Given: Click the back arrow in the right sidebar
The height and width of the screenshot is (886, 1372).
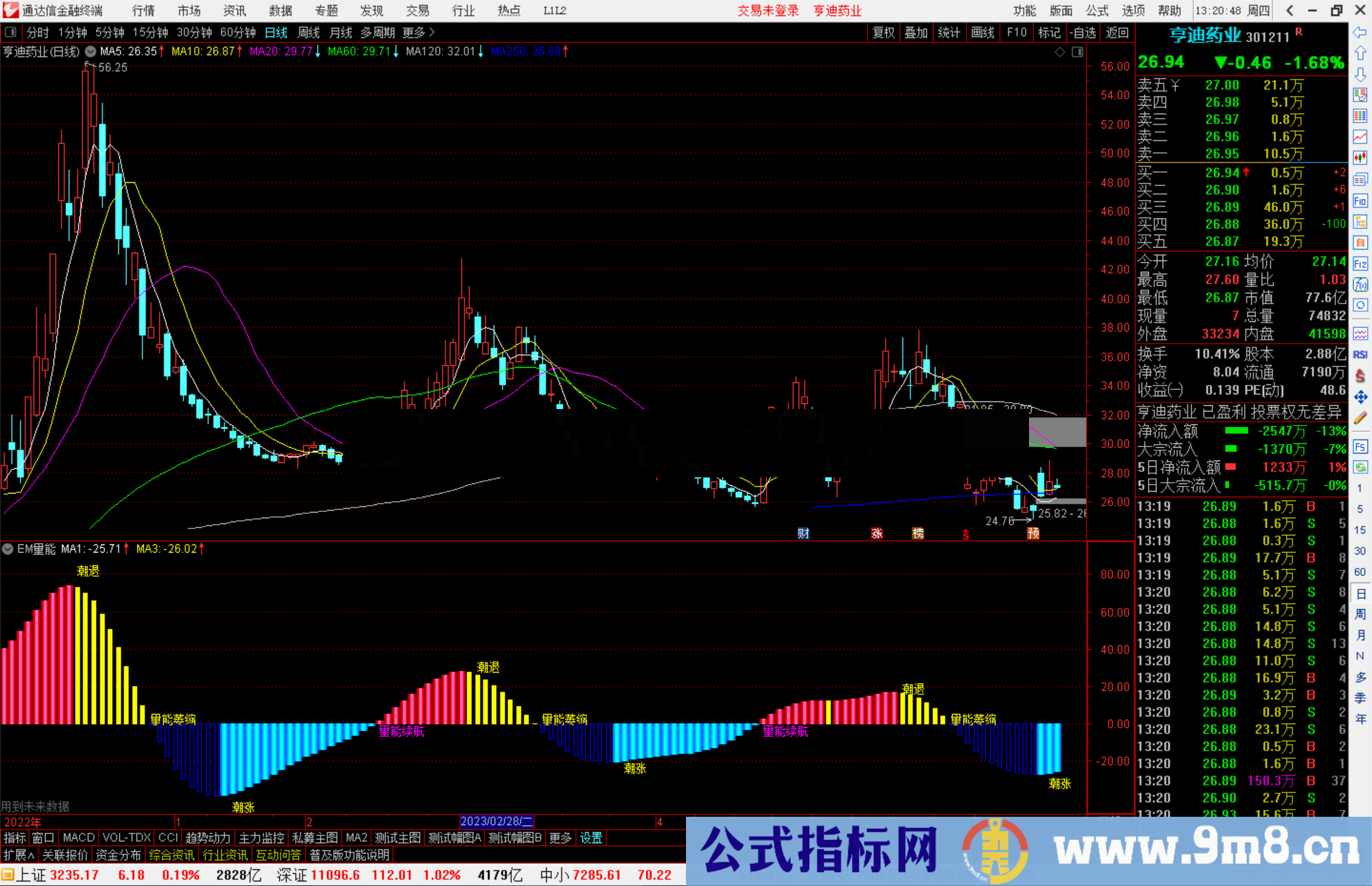Looking at the screenshot, I should 1360,32.
